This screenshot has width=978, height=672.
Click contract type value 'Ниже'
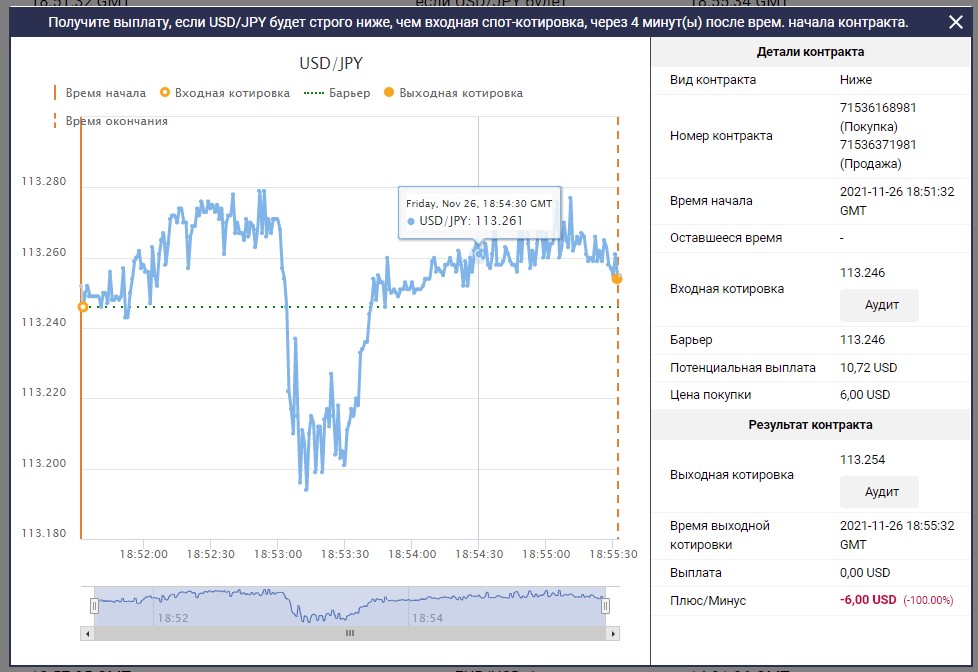(856, 80)
